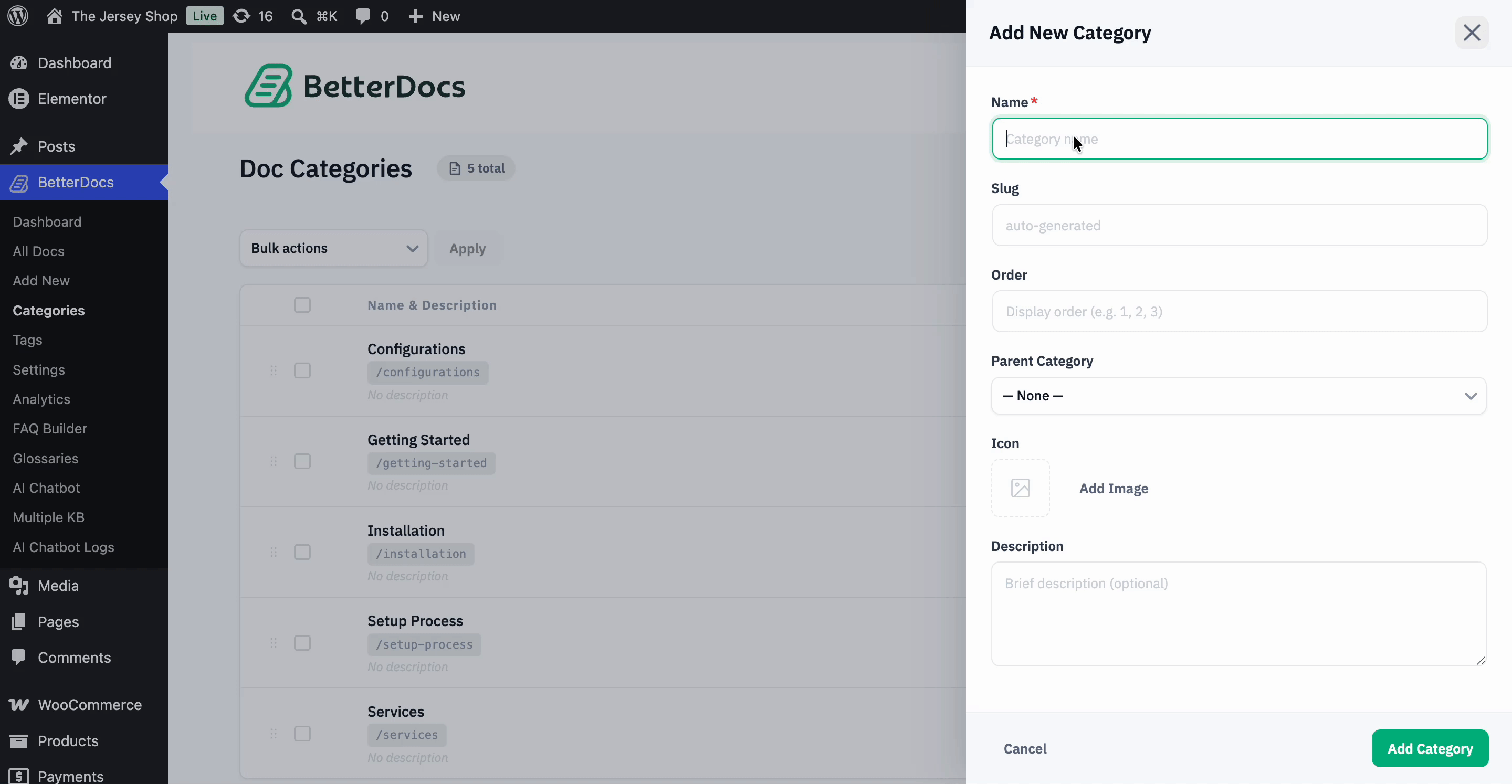Click the Dashboard gauge icon in sidebar

tap(19, 63)
